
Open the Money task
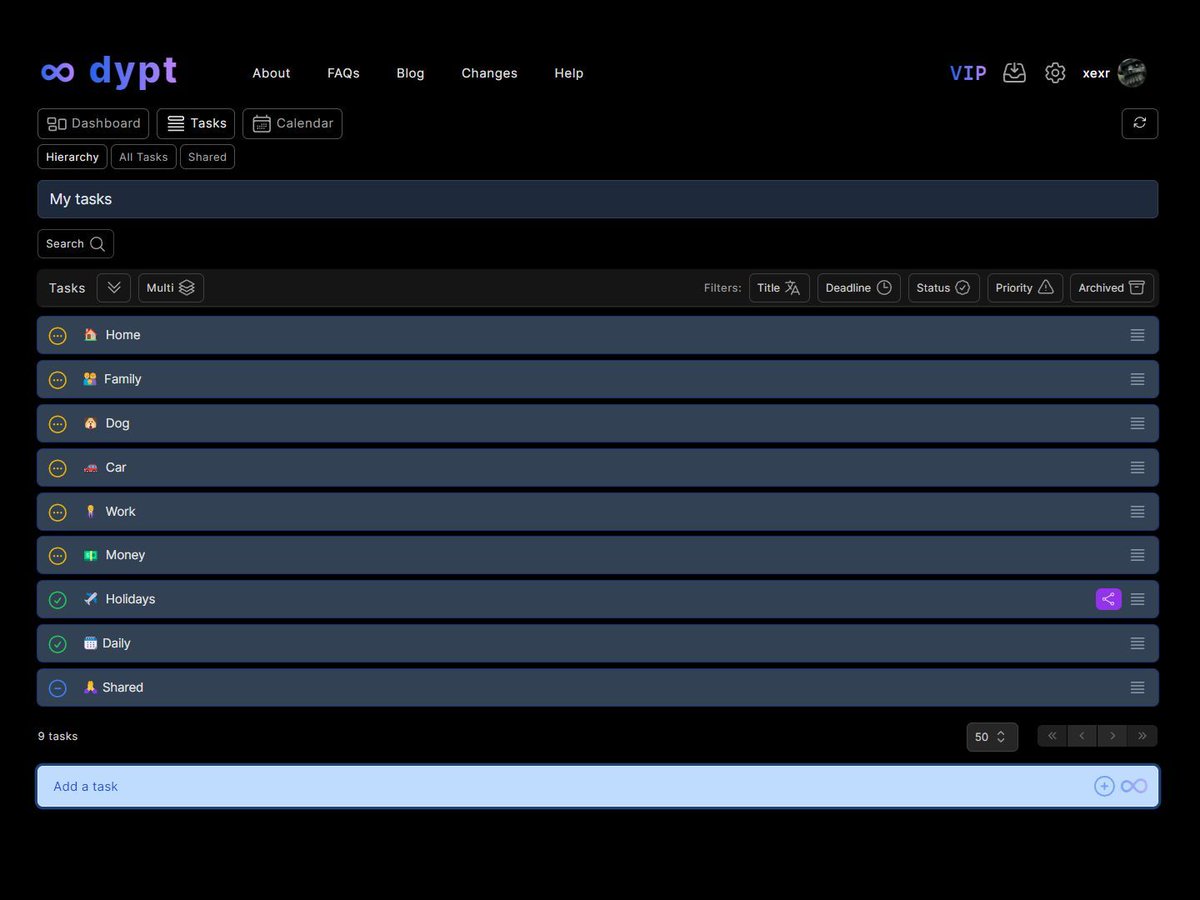(x=598, y=555)
